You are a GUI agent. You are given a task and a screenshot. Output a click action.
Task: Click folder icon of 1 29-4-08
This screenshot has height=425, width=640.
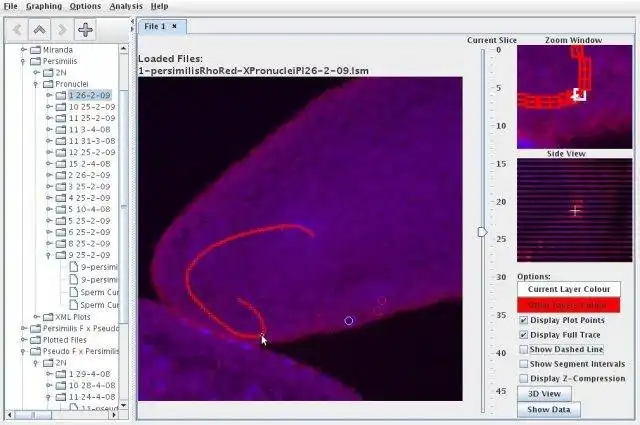tap(61, 374)
